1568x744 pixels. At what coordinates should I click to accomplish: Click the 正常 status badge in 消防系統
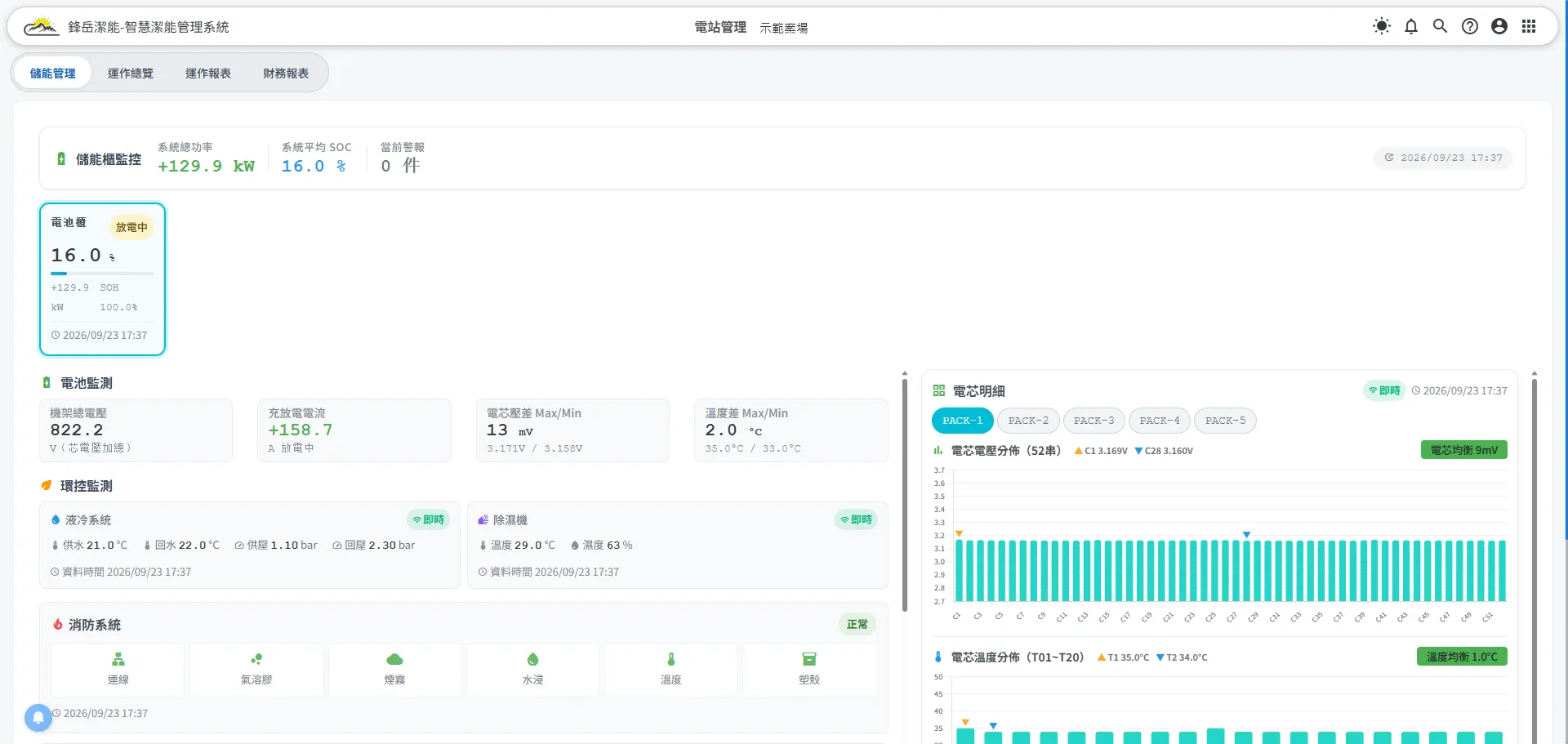tap(857, 624)
